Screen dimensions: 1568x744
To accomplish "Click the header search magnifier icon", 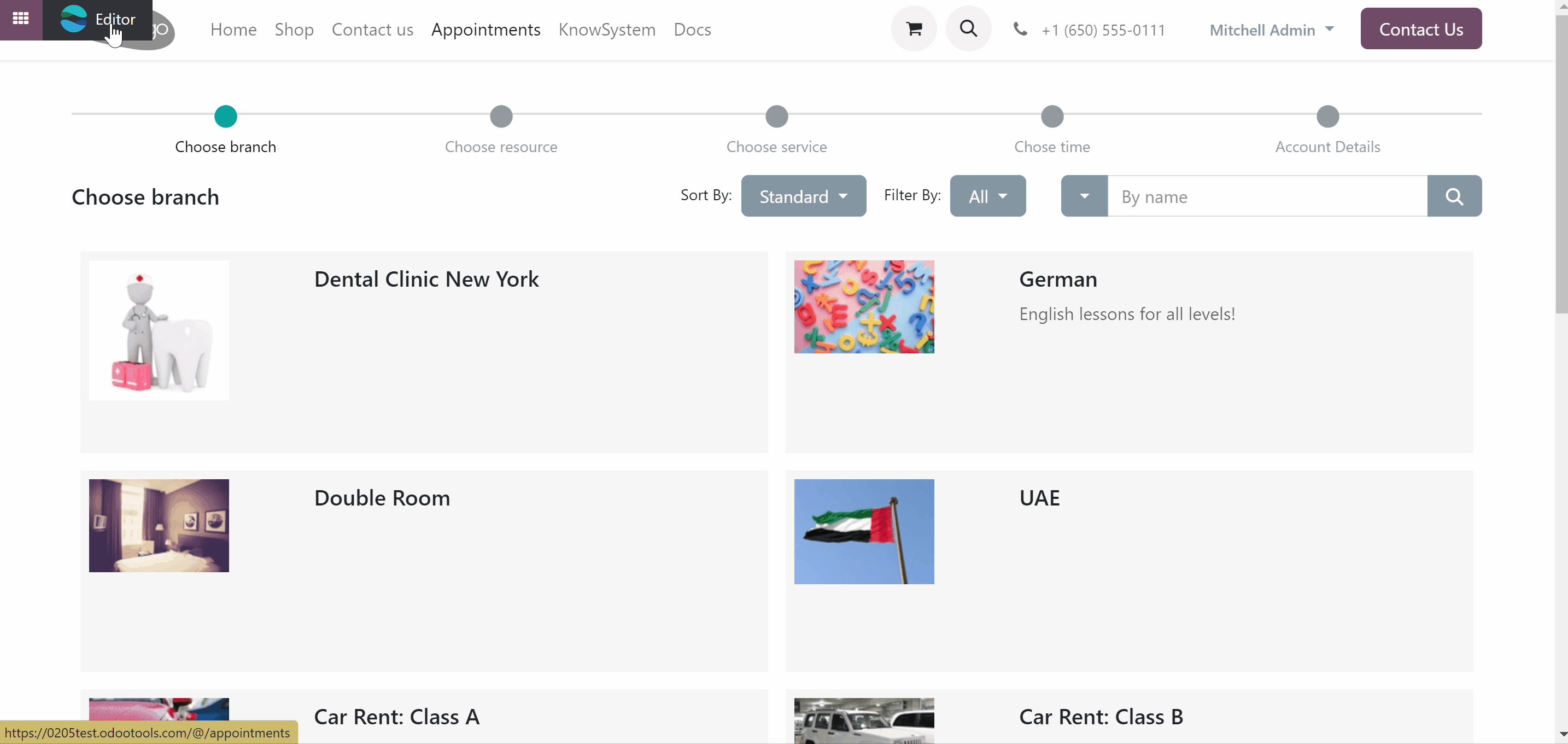I will tap(968, 28).
